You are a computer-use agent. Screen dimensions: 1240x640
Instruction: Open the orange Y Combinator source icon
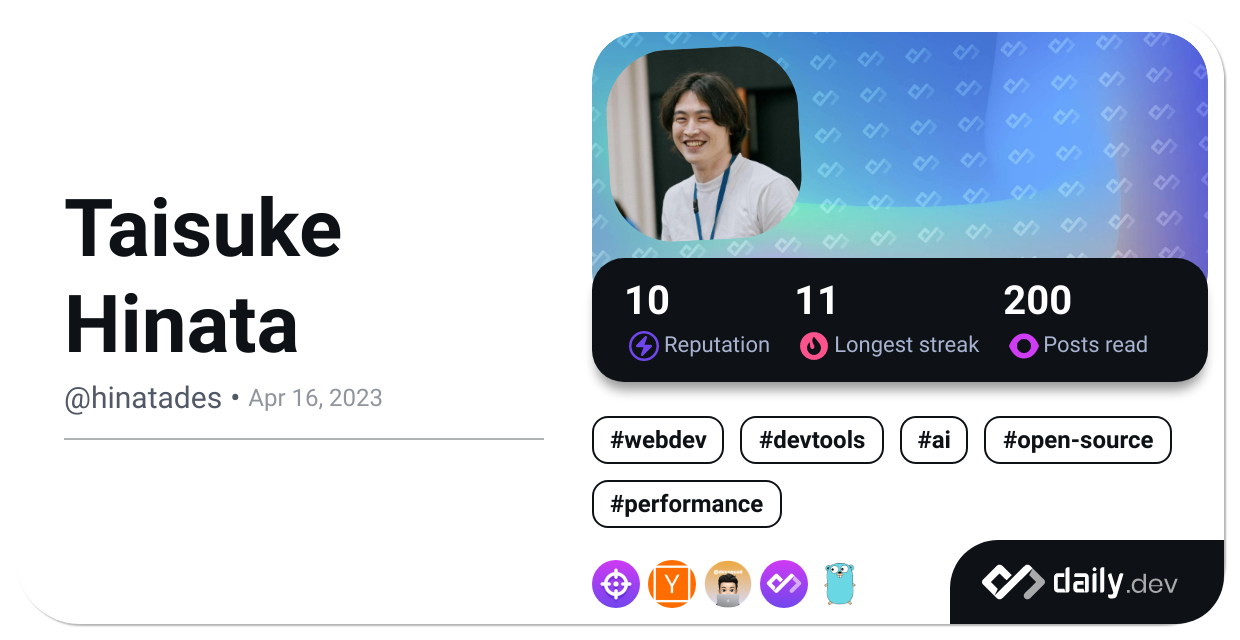pyautogui.click(x=671, y=584)
